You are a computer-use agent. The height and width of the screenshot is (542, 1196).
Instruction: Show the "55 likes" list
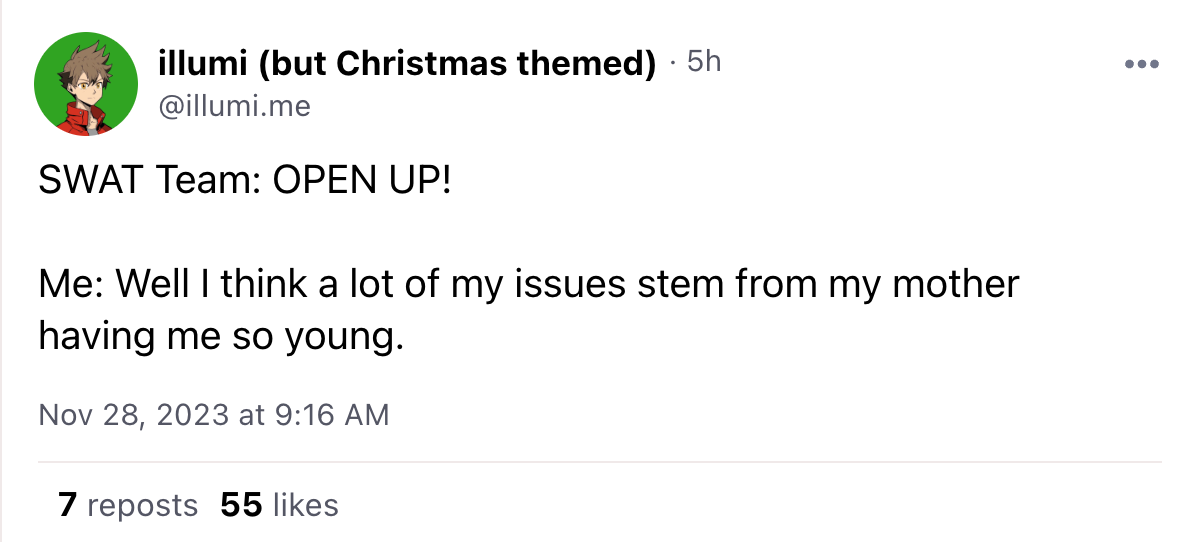[x=279, y=506]
